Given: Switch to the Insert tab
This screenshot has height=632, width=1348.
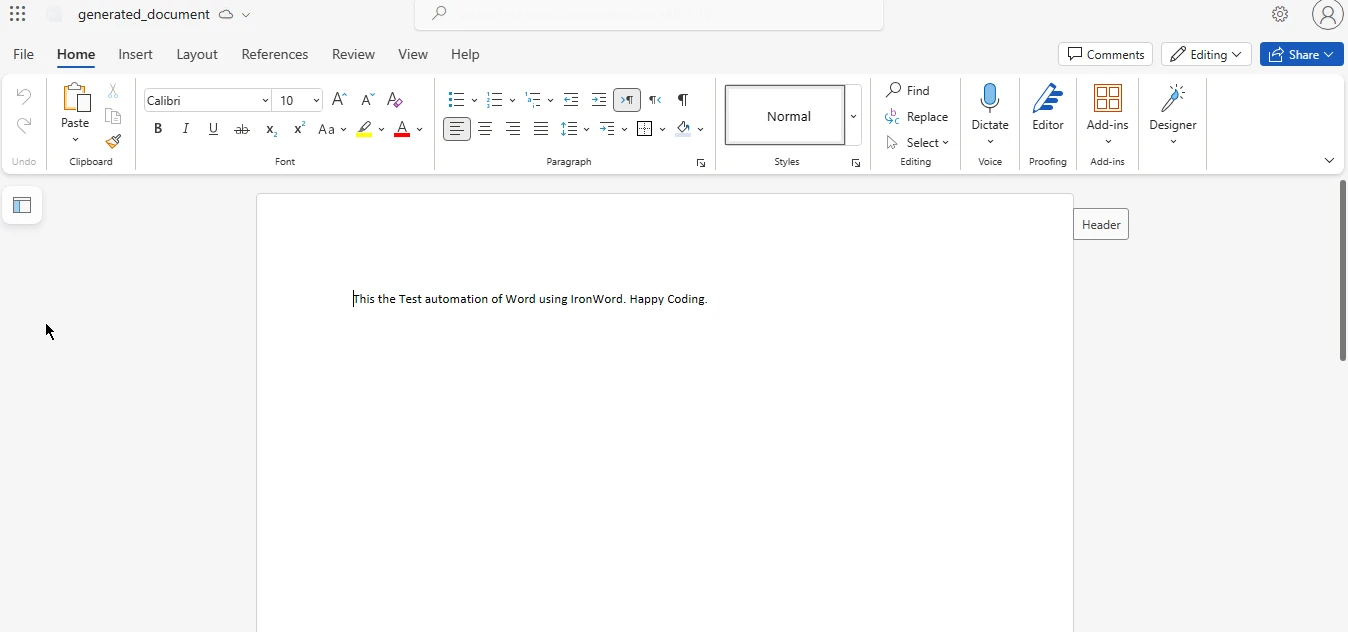Looking at the screenshot, I should pos(135,54).
